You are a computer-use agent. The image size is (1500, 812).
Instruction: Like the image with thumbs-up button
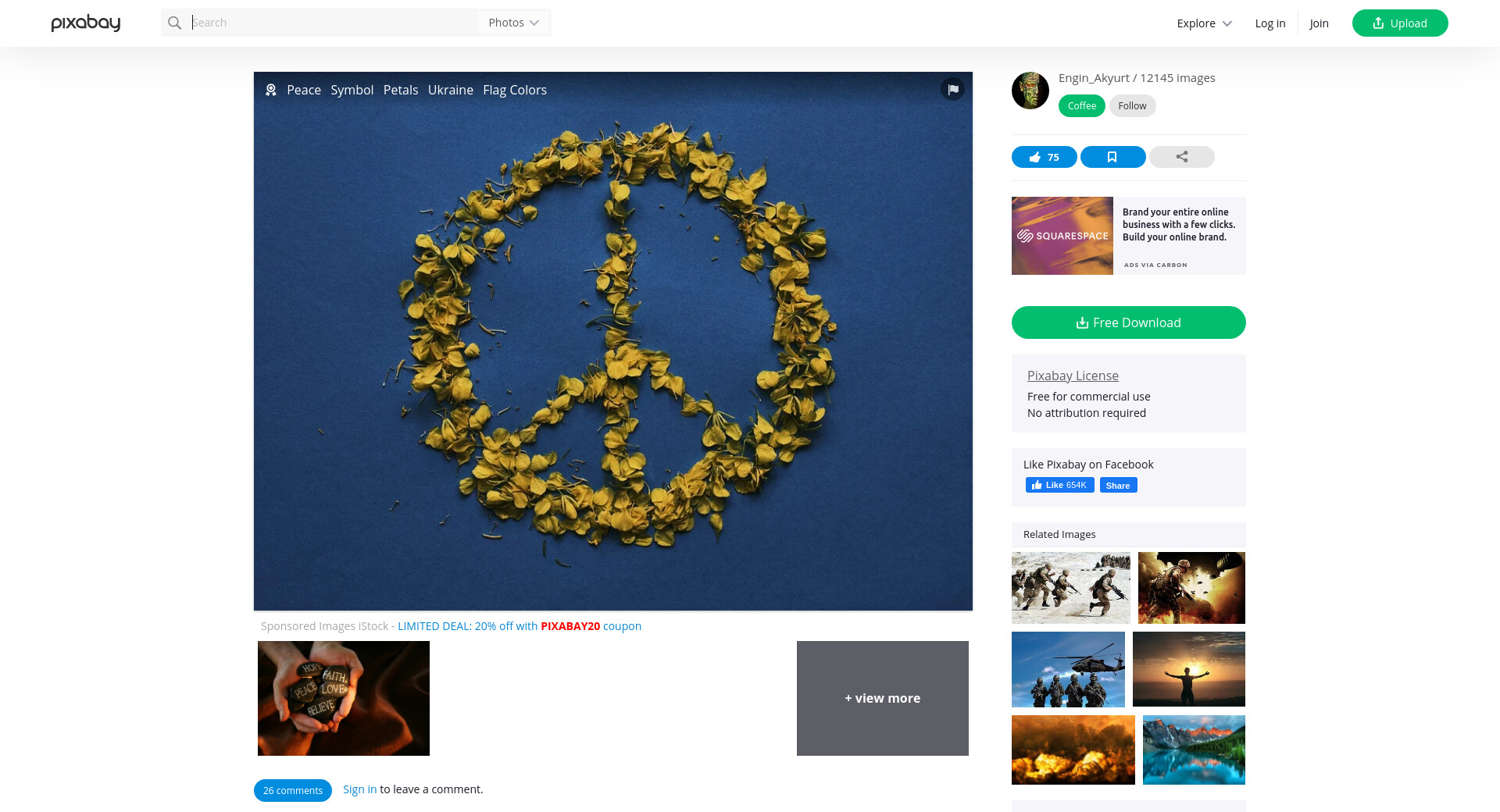pyautogui.click(x=1045, y=157)
